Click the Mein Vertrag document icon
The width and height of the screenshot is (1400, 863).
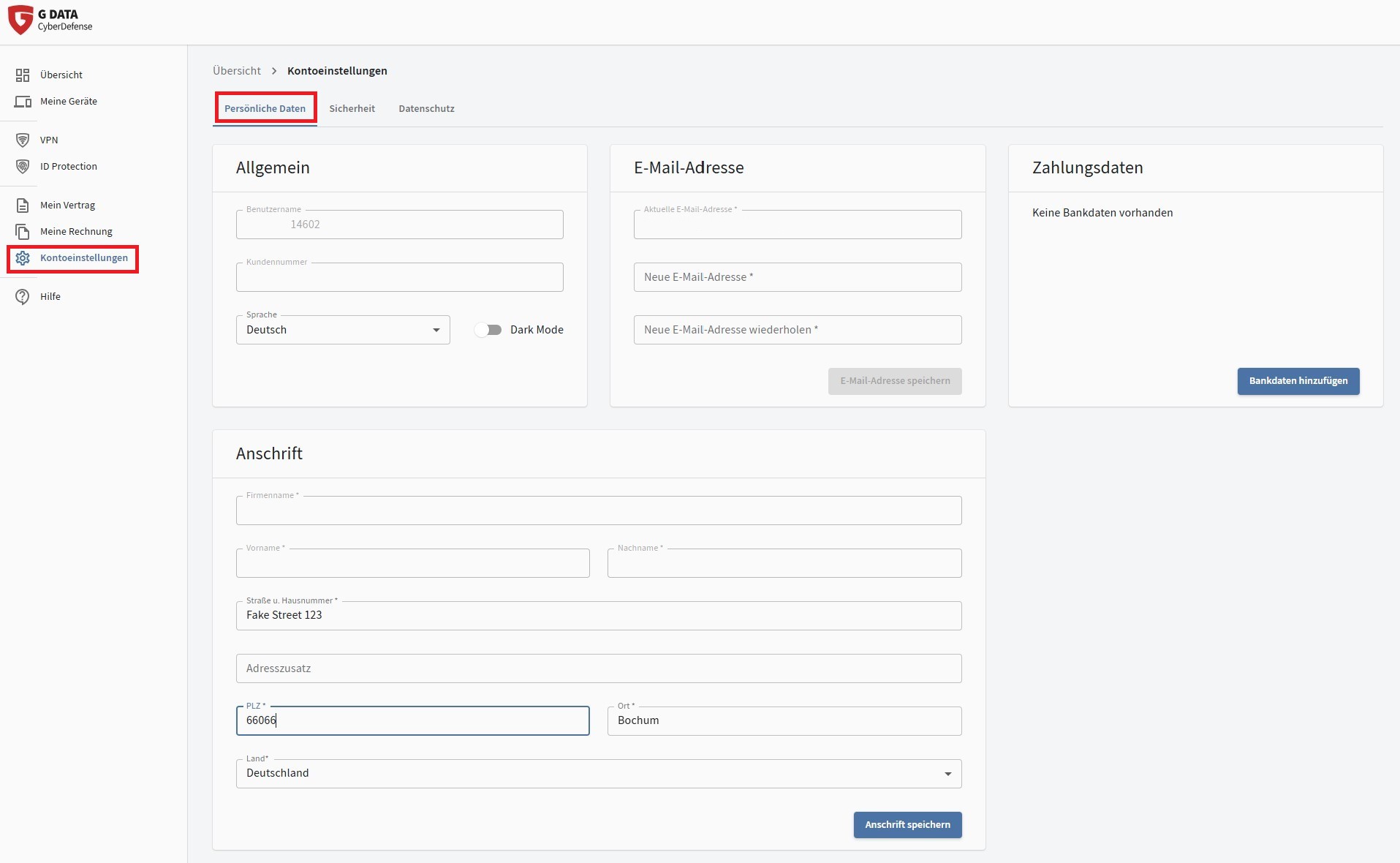pos(23,206)
